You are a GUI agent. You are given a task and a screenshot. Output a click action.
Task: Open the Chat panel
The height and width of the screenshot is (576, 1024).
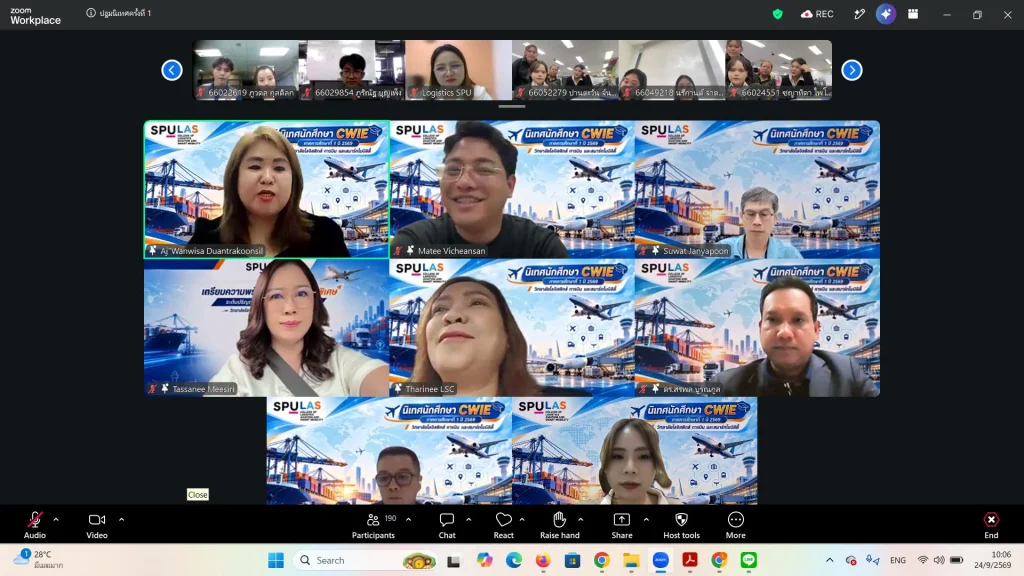pyautogui.click(x=447, y=524)
